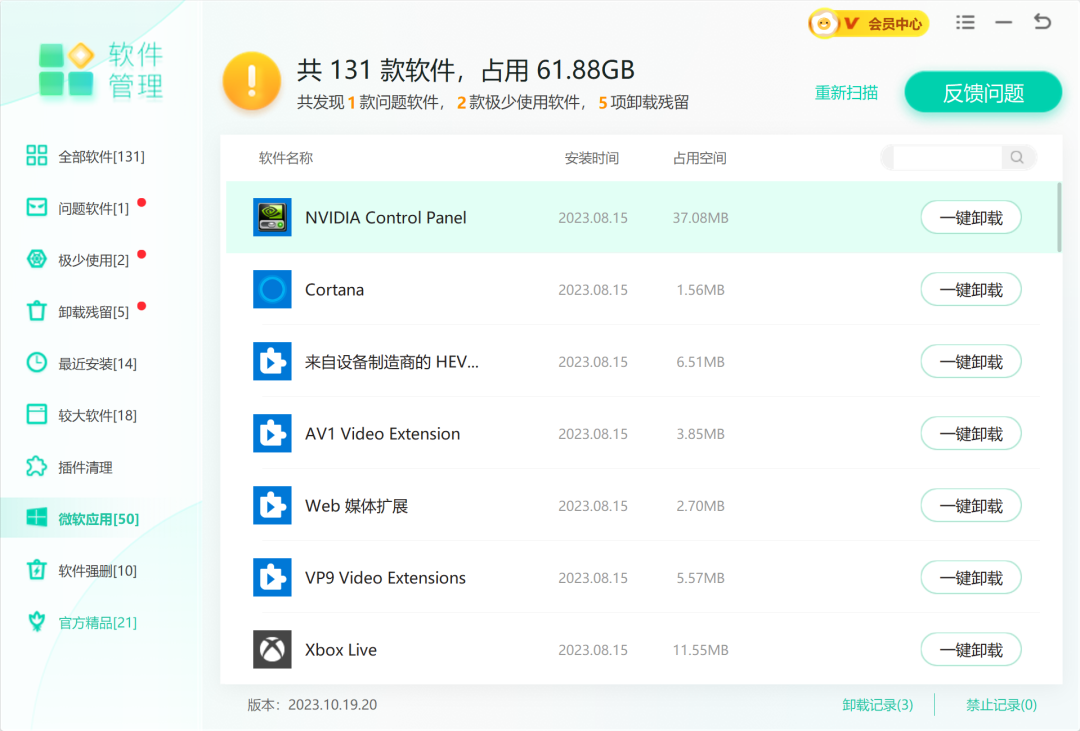Click the 11.55MB size value
The image size is (1080, 731).
click(x=700, y=650)
